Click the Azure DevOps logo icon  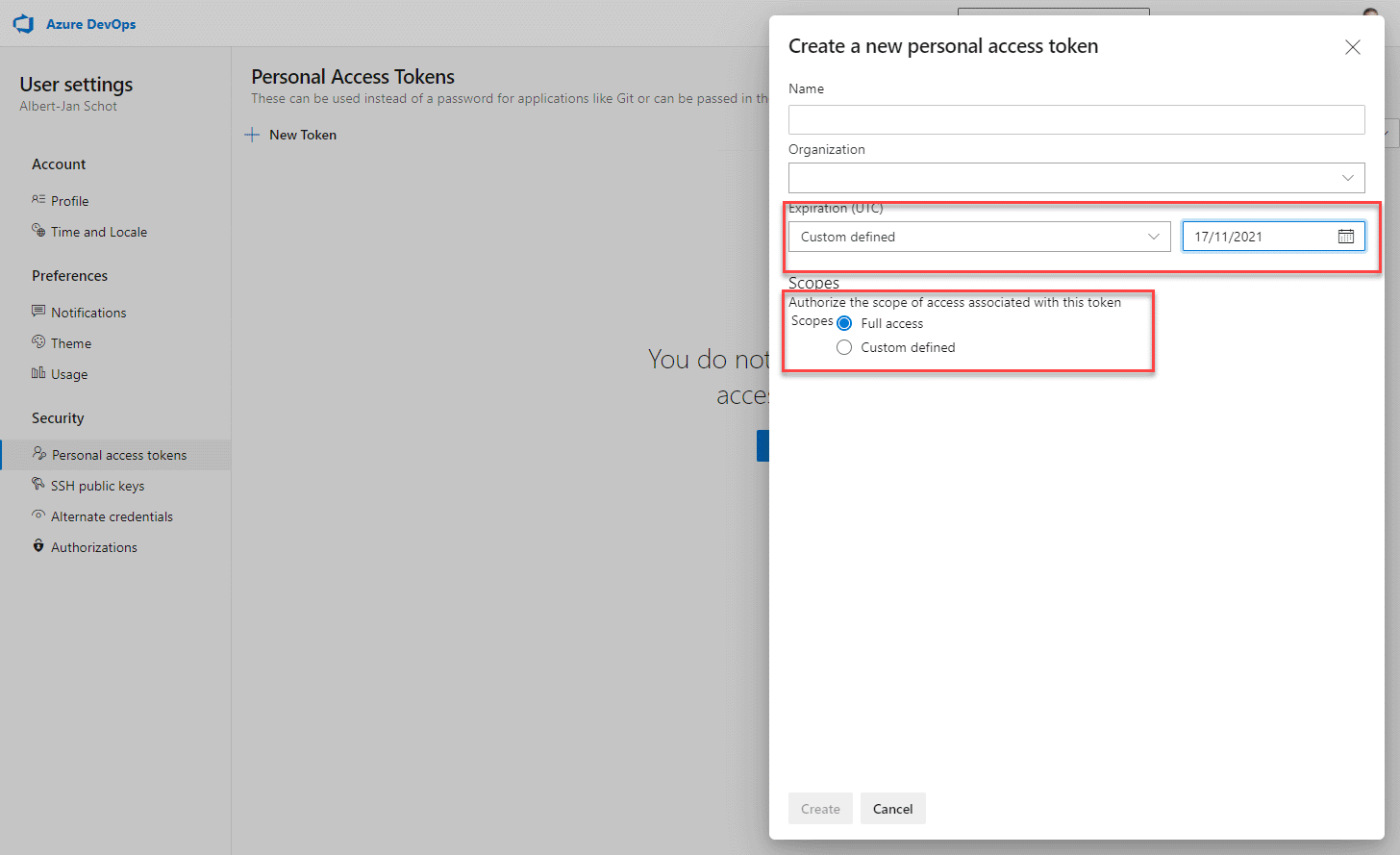(24, 24)
